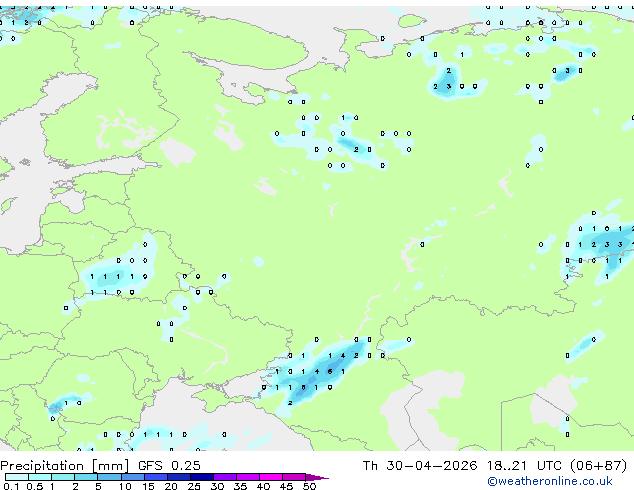Click the "(06+87)" forecast run text
The image size is (634, 490).
click(598, 466)
